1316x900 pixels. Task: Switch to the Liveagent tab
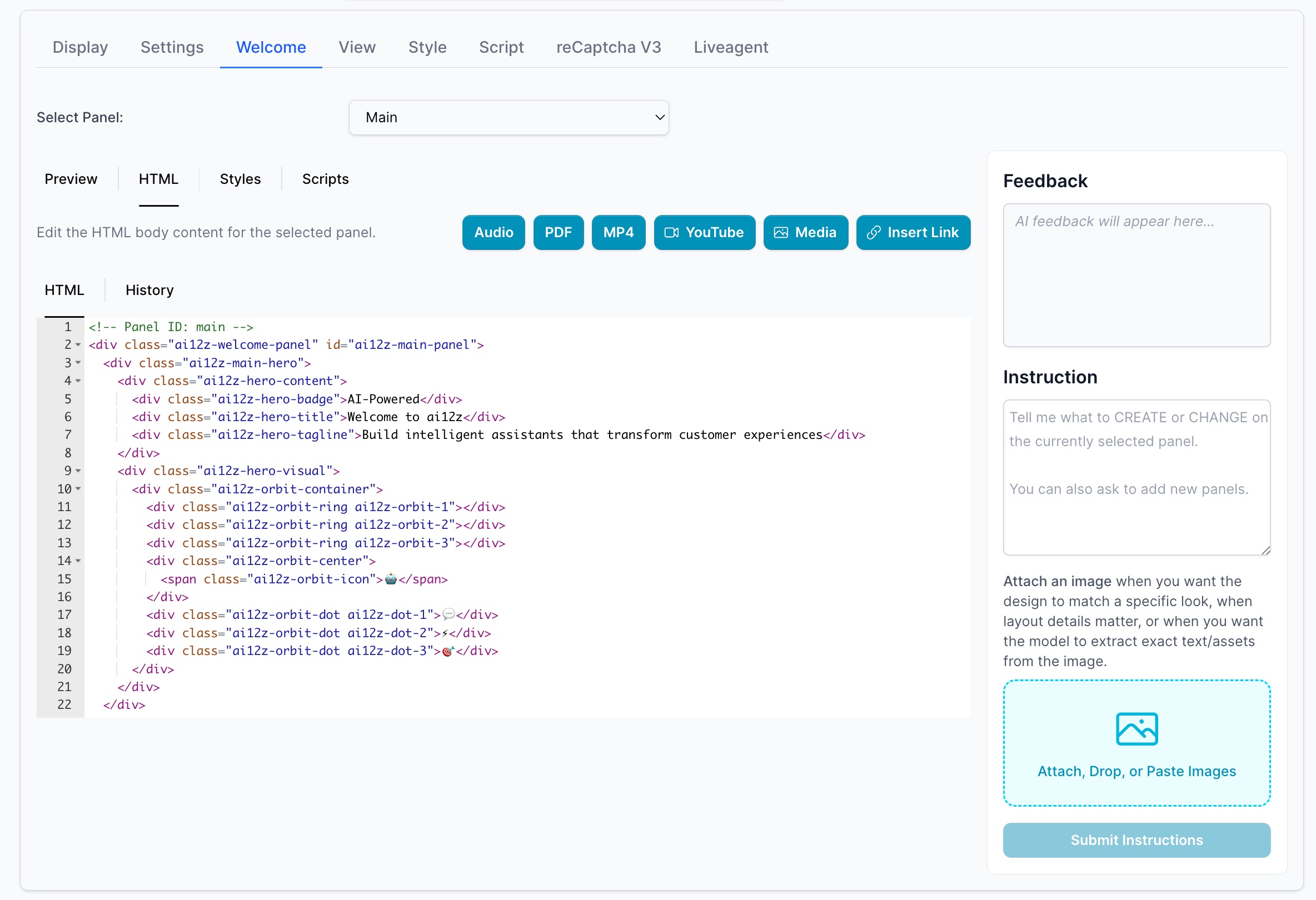pos(730,48)
